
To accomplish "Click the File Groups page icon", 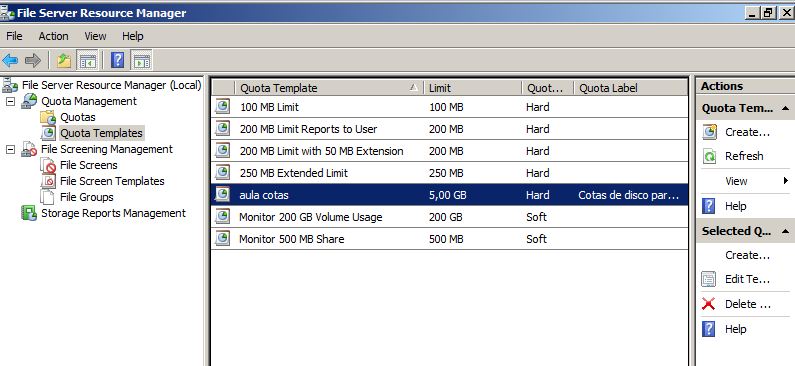I will [x=48, y=197].
